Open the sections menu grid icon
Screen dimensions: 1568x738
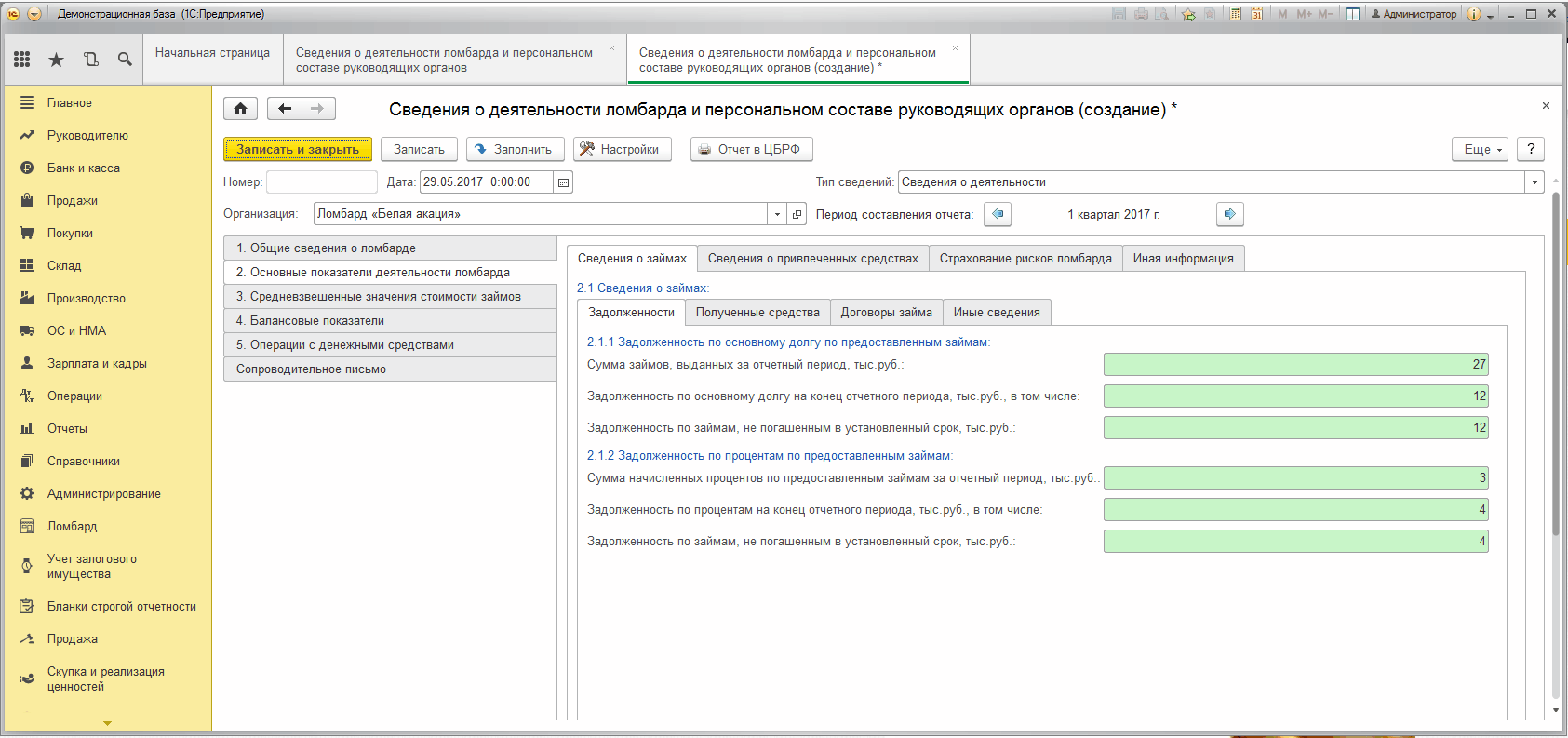tap(22, 60)
